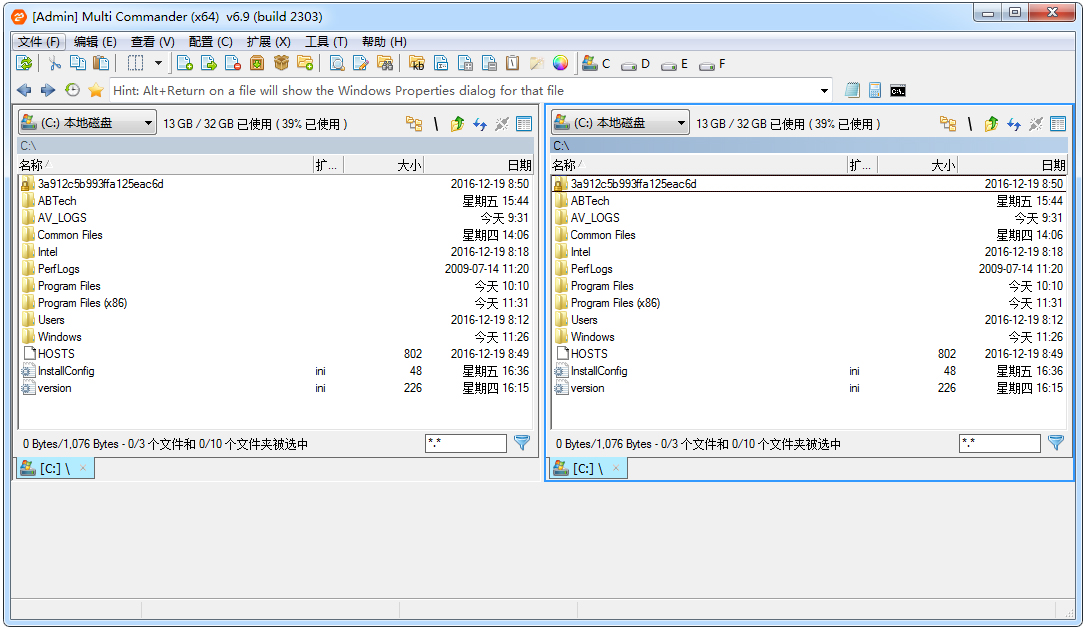Click the Paste clipboard icon

point(102,64)
